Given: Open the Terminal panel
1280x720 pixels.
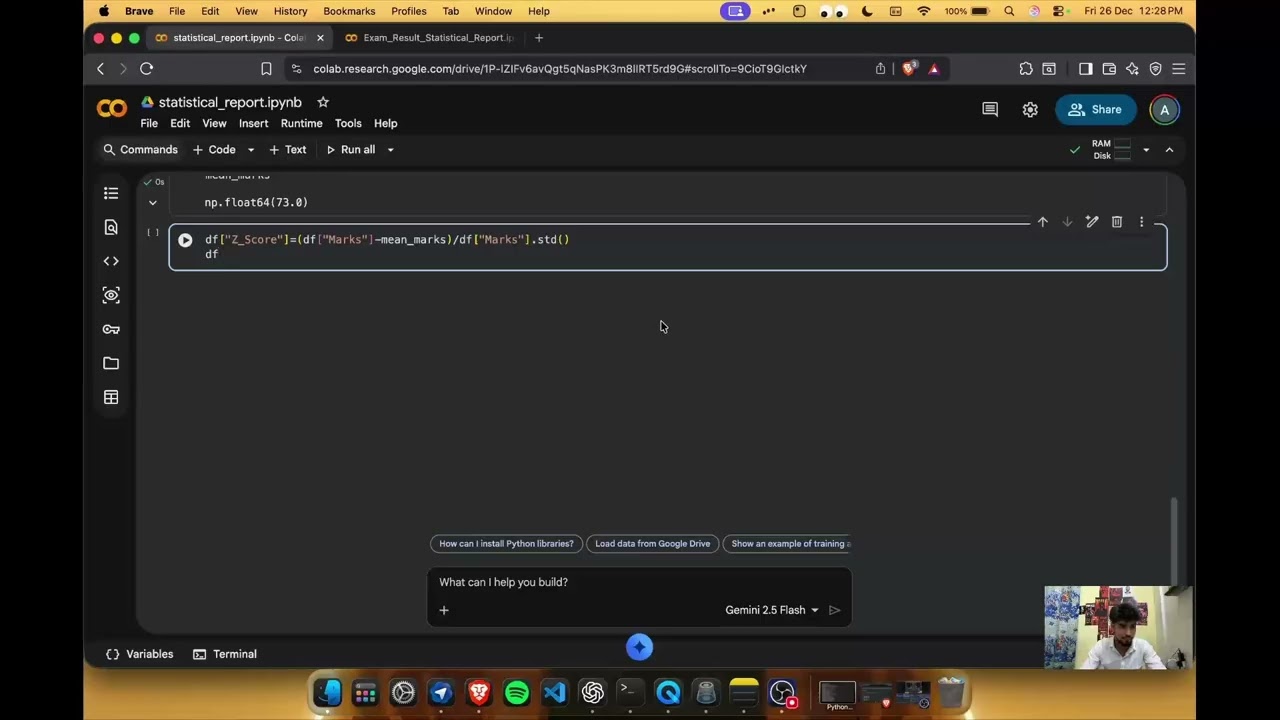Looking at the screenshot, I should tap(225, 654).
